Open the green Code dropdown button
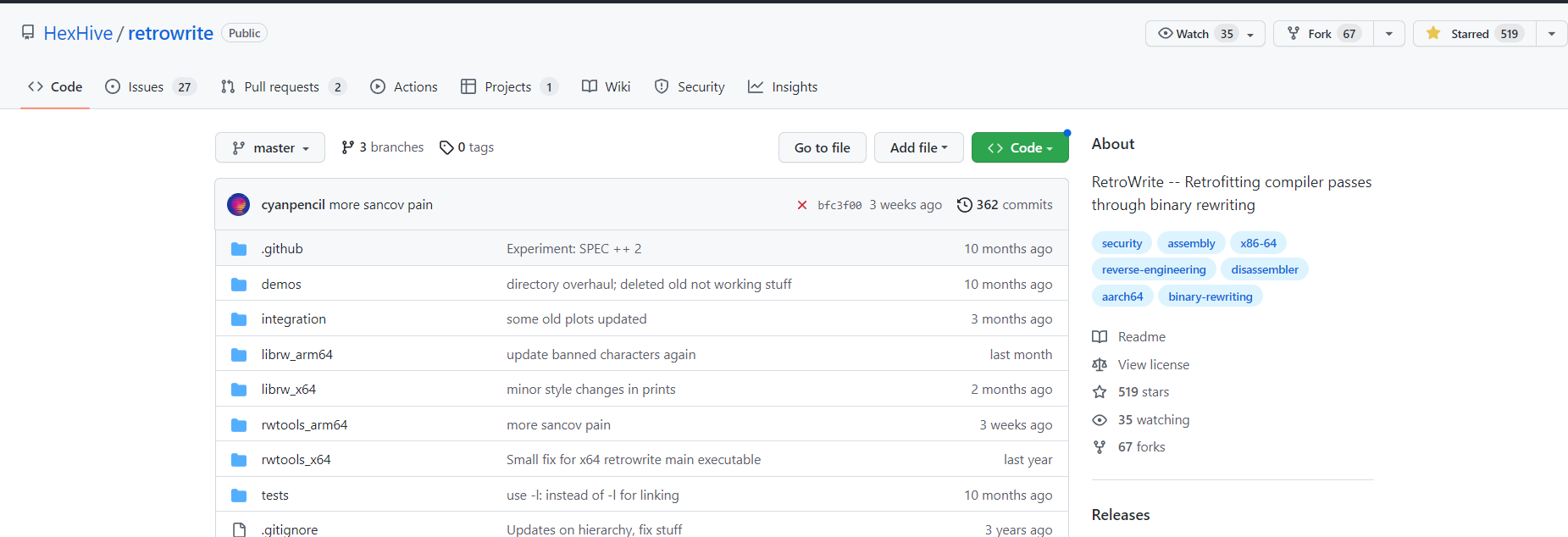The width and height of the screenshot is (1568, 537). coord(1020,147)
